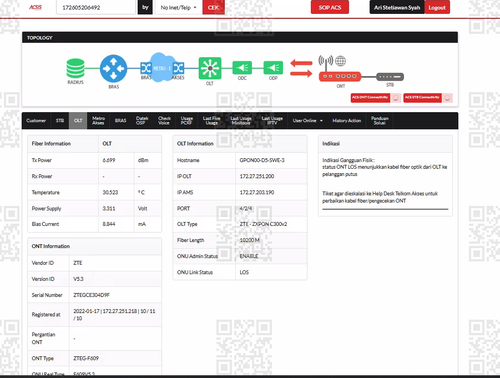Open the Usage PCRF tab
Viewport: 500px width, 378px height.
pos(187,121)
